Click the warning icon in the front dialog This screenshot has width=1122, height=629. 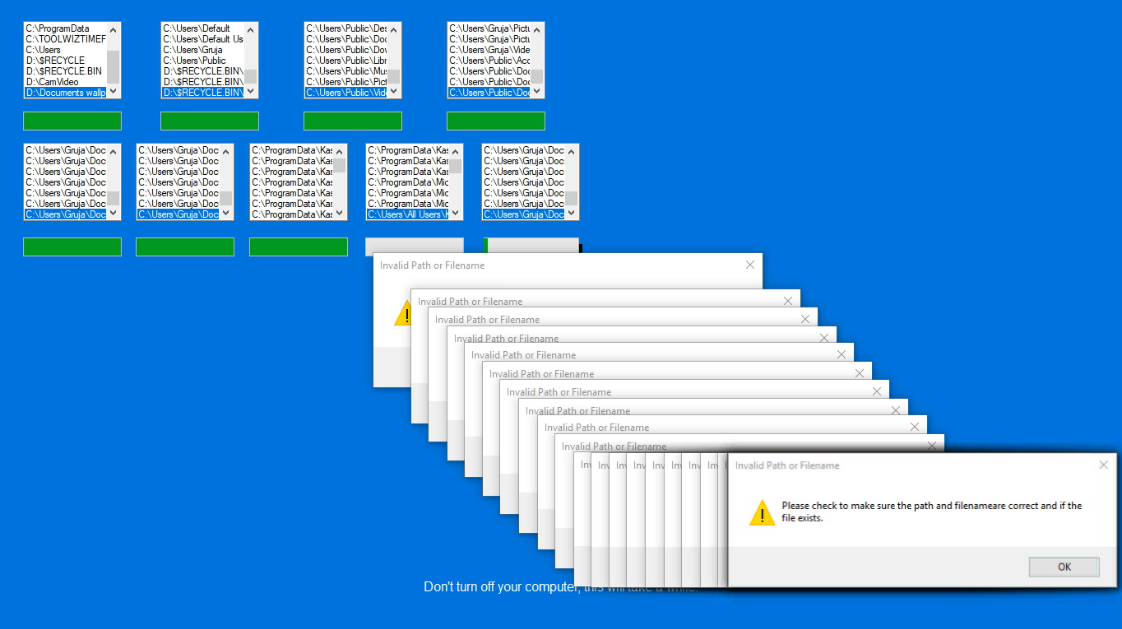762,512
